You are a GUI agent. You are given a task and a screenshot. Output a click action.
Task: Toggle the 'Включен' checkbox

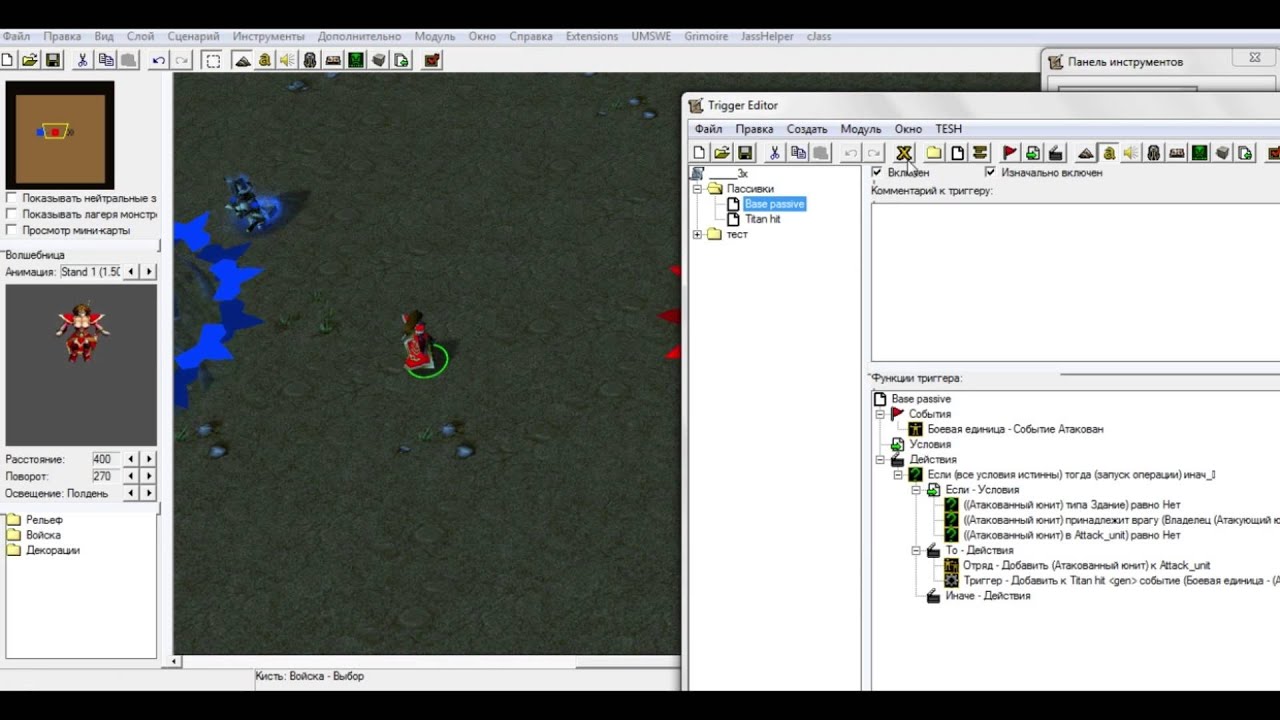(x=877, y=172)
